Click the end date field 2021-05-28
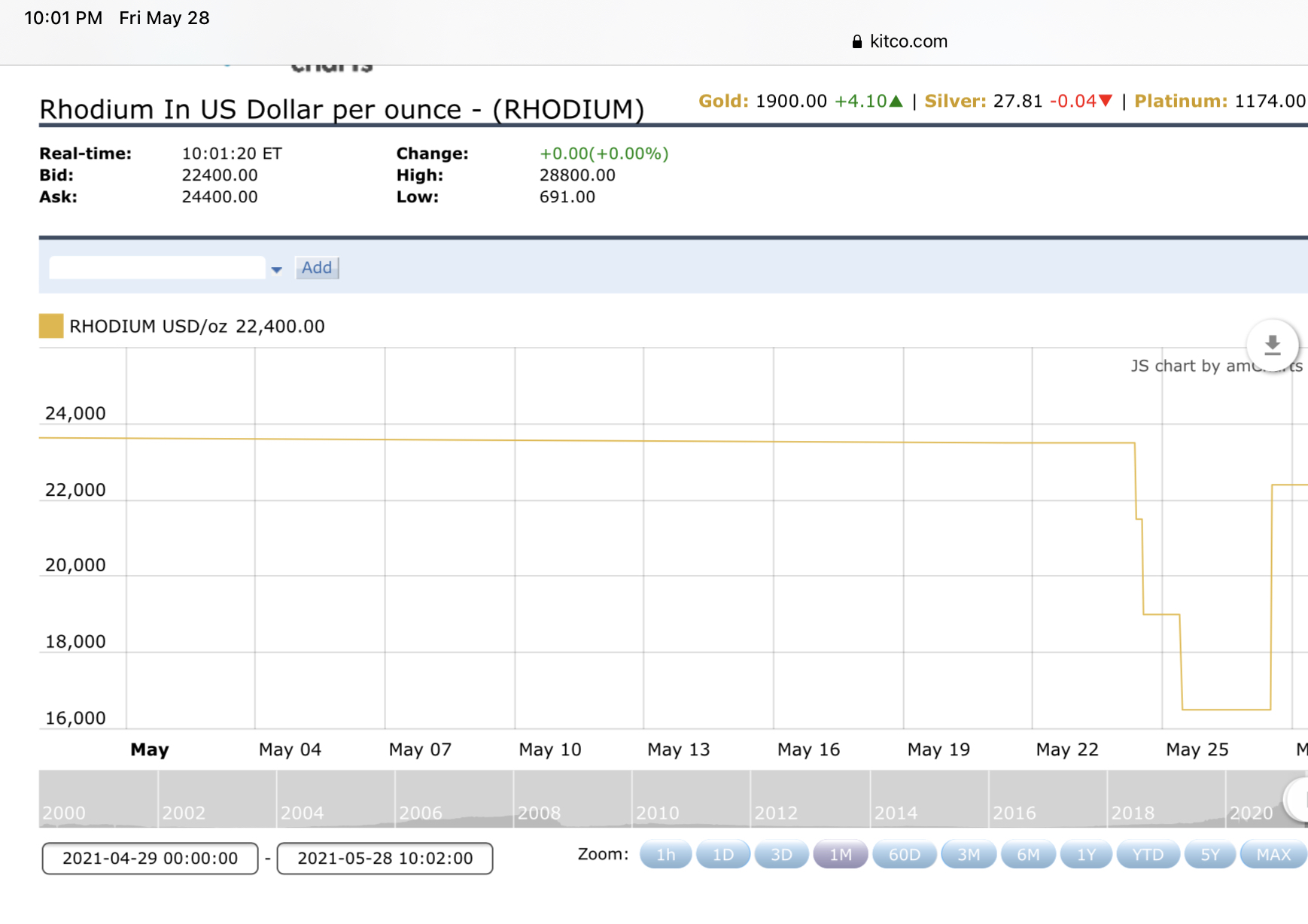 [x=385, y=859]
